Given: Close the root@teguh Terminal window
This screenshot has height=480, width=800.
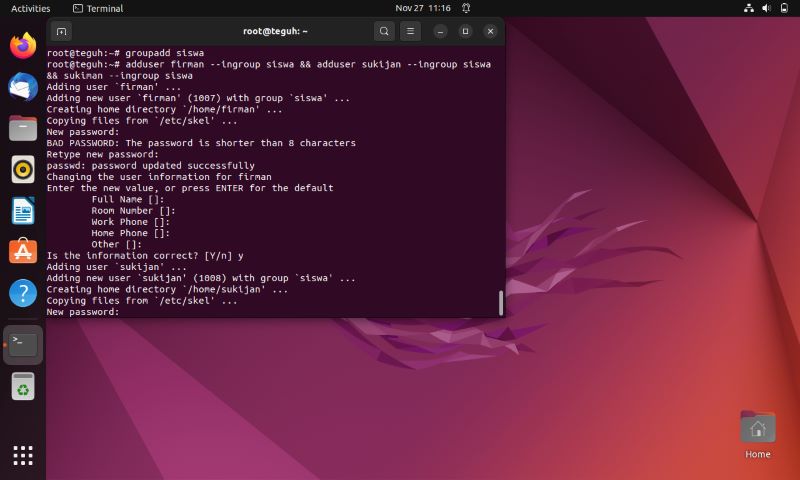Looking at the screenshot, I should tap(490, 31).
